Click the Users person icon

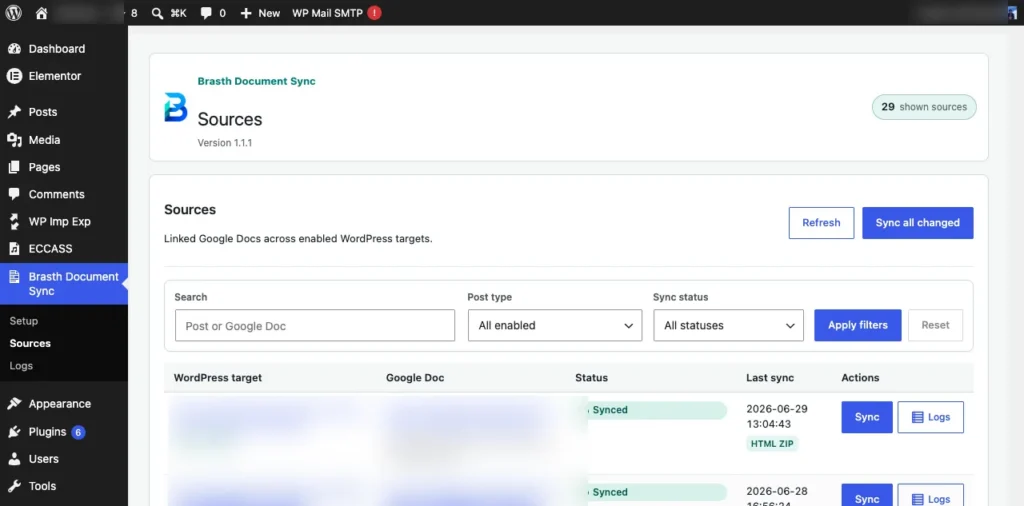[x=14, y=459]
